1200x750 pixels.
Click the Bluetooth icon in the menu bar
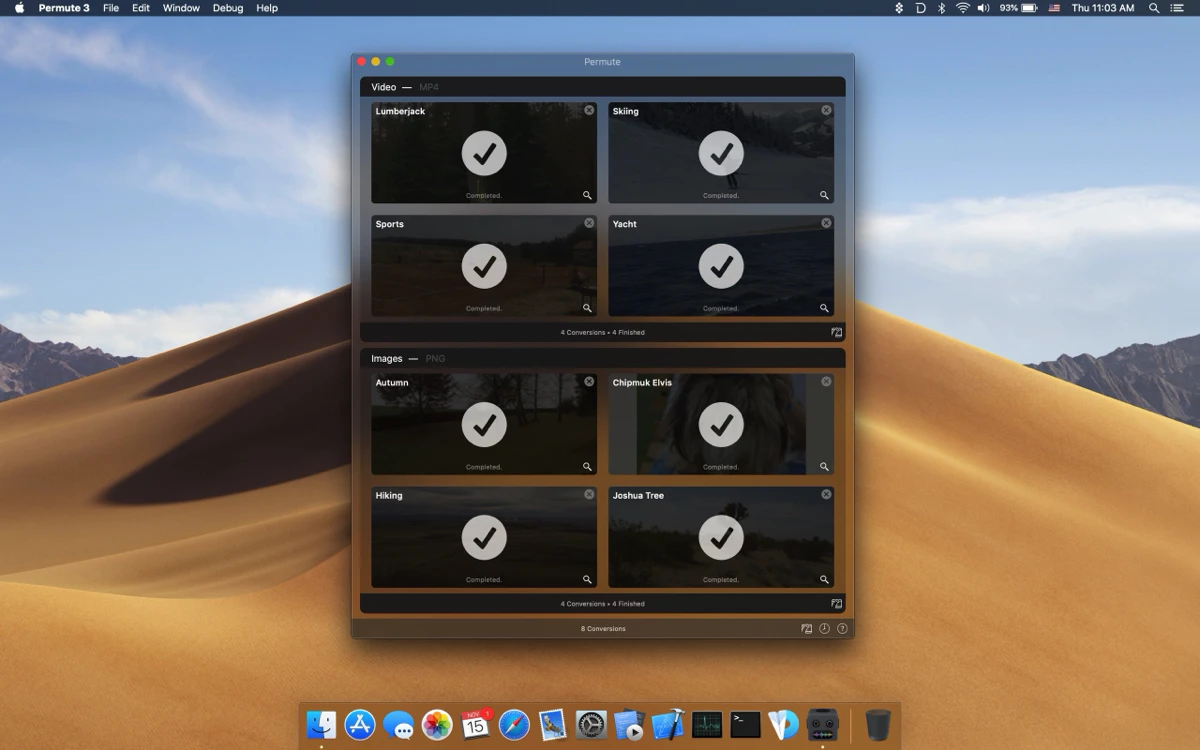click(941, 8)
